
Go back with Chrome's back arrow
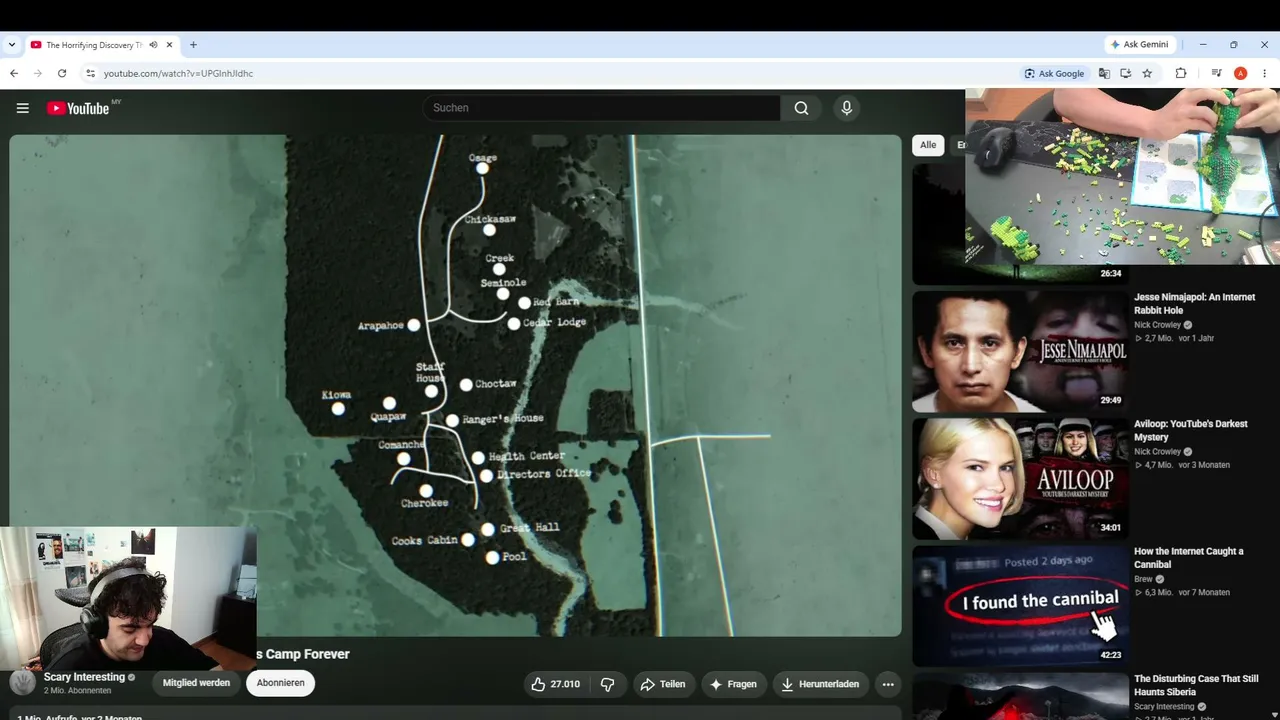pyautogui.click(x=14, y=73)
